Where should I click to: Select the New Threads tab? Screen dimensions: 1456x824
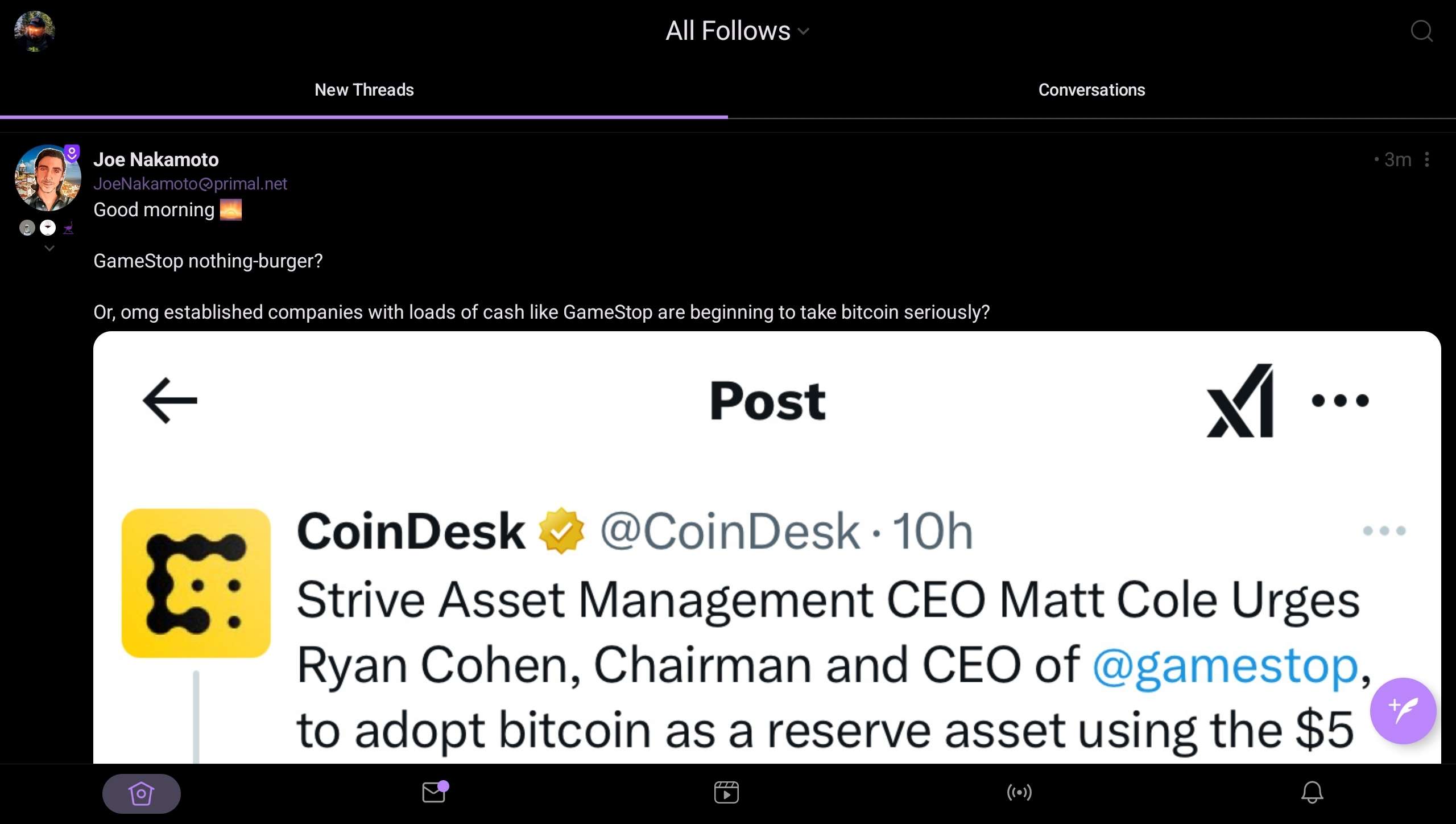tap(364, 90)
